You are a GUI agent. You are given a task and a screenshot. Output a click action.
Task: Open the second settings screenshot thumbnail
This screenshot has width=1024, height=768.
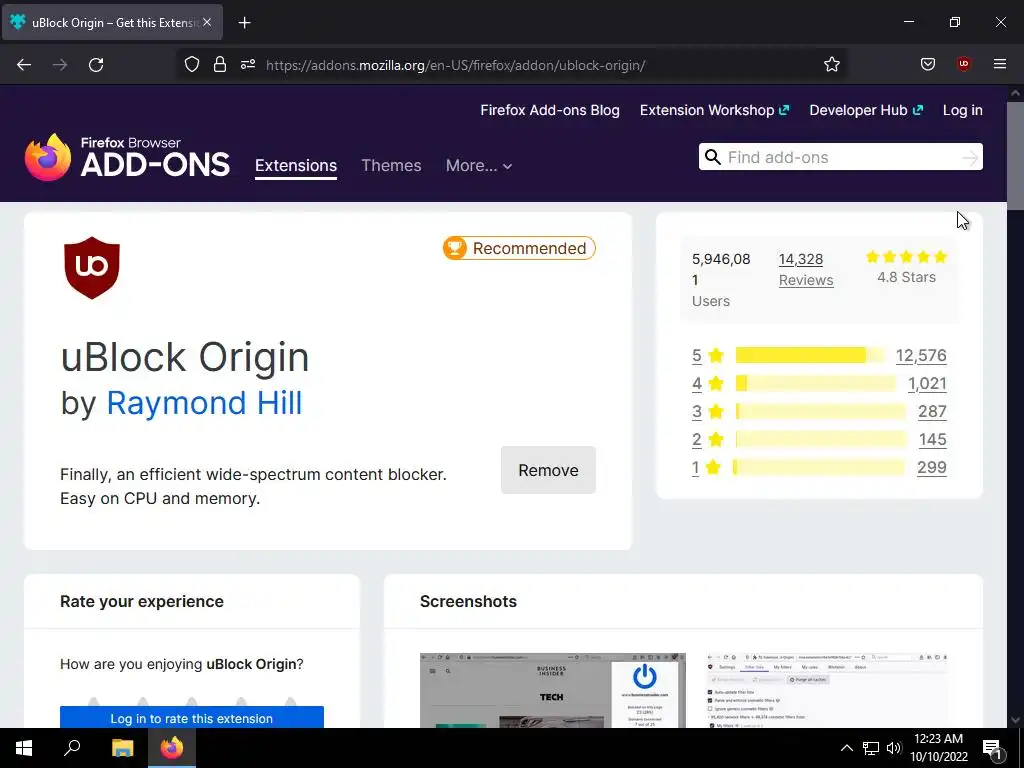point(827,690)
